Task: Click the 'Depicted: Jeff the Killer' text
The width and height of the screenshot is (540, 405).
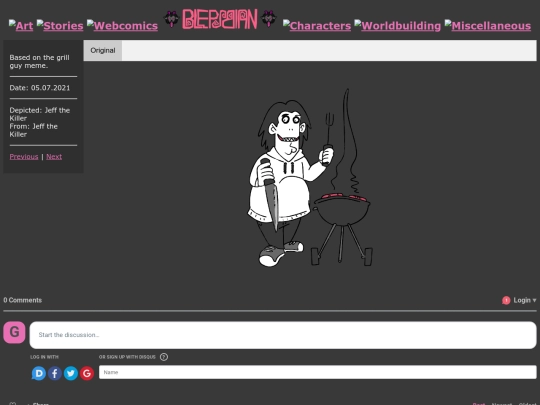Action: point(40,114)
